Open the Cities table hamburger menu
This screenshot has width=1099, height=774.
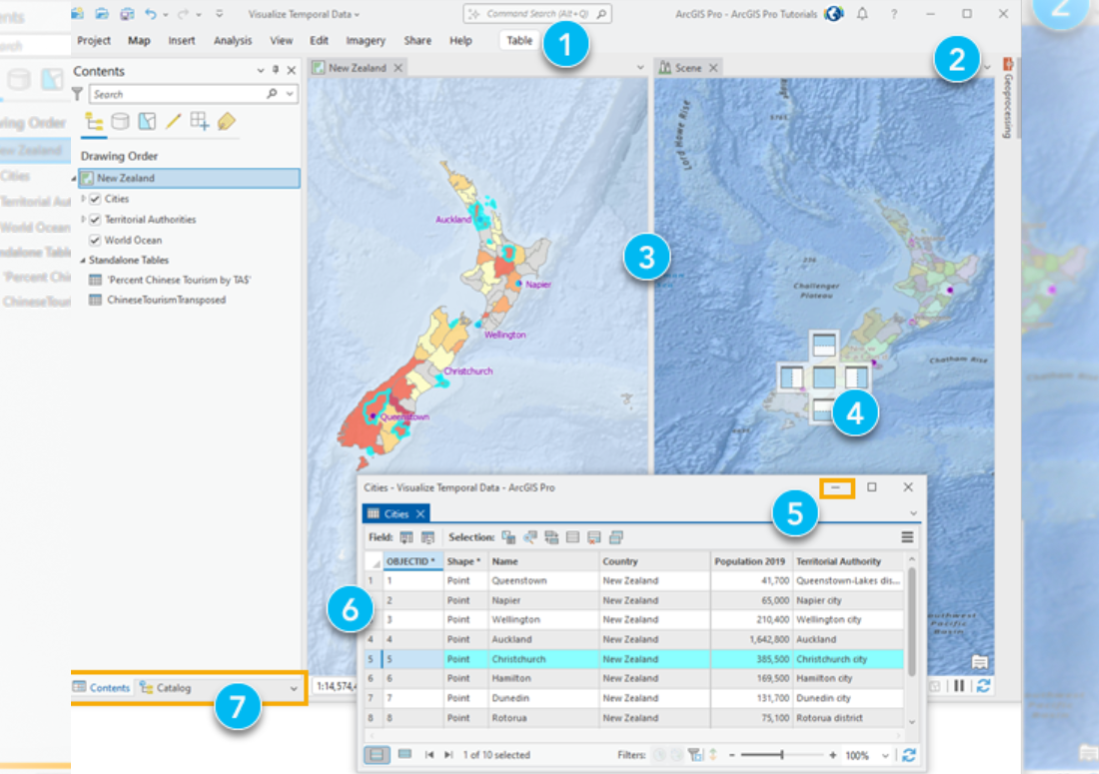click(907, 537)
